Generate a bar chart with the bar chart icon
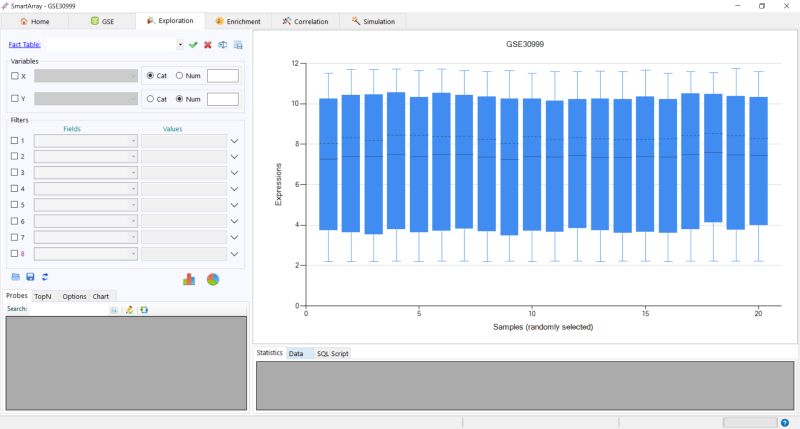The width and height of the screenshot is (800, 429). point(189,279)
